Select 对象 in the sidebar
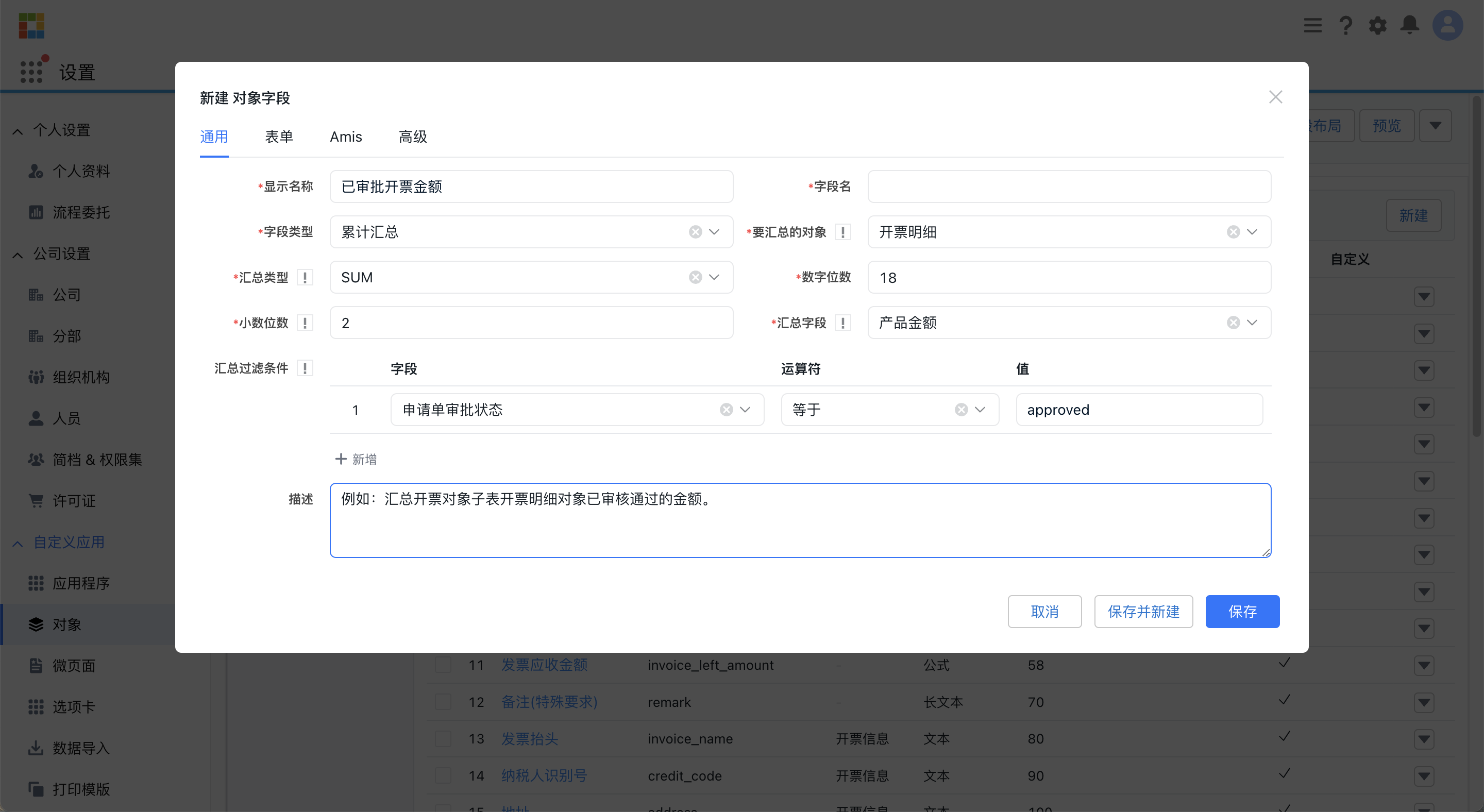Viewport: 1484px width, 812px height. tap(68, 624)
